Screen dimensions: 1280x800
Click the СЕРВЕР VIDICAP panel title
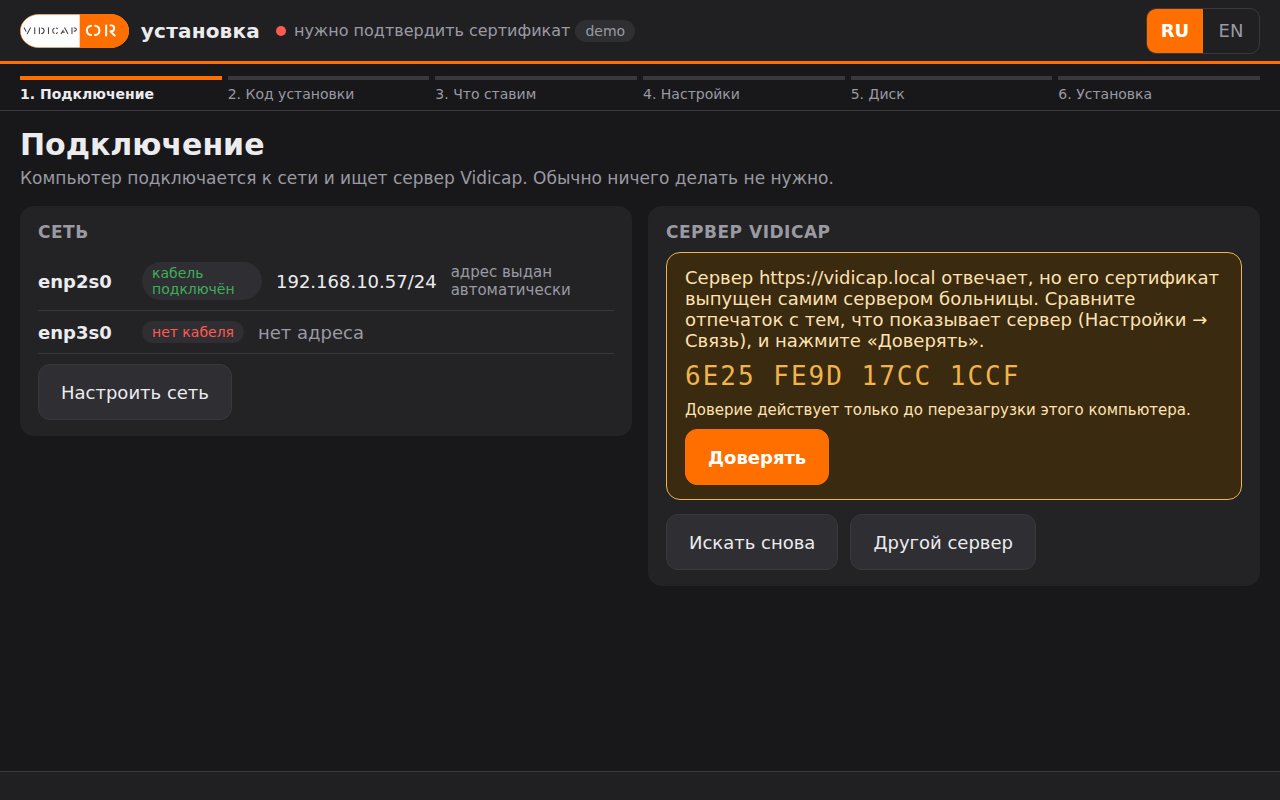(x=748, y=232)
